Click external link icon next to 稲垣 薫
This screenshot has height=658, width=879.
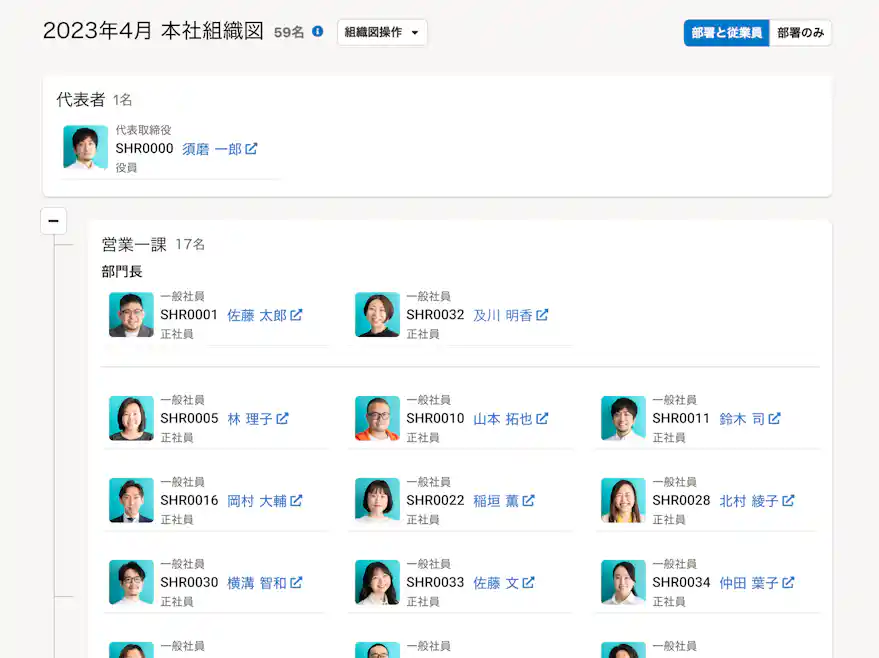click(529, 501)
